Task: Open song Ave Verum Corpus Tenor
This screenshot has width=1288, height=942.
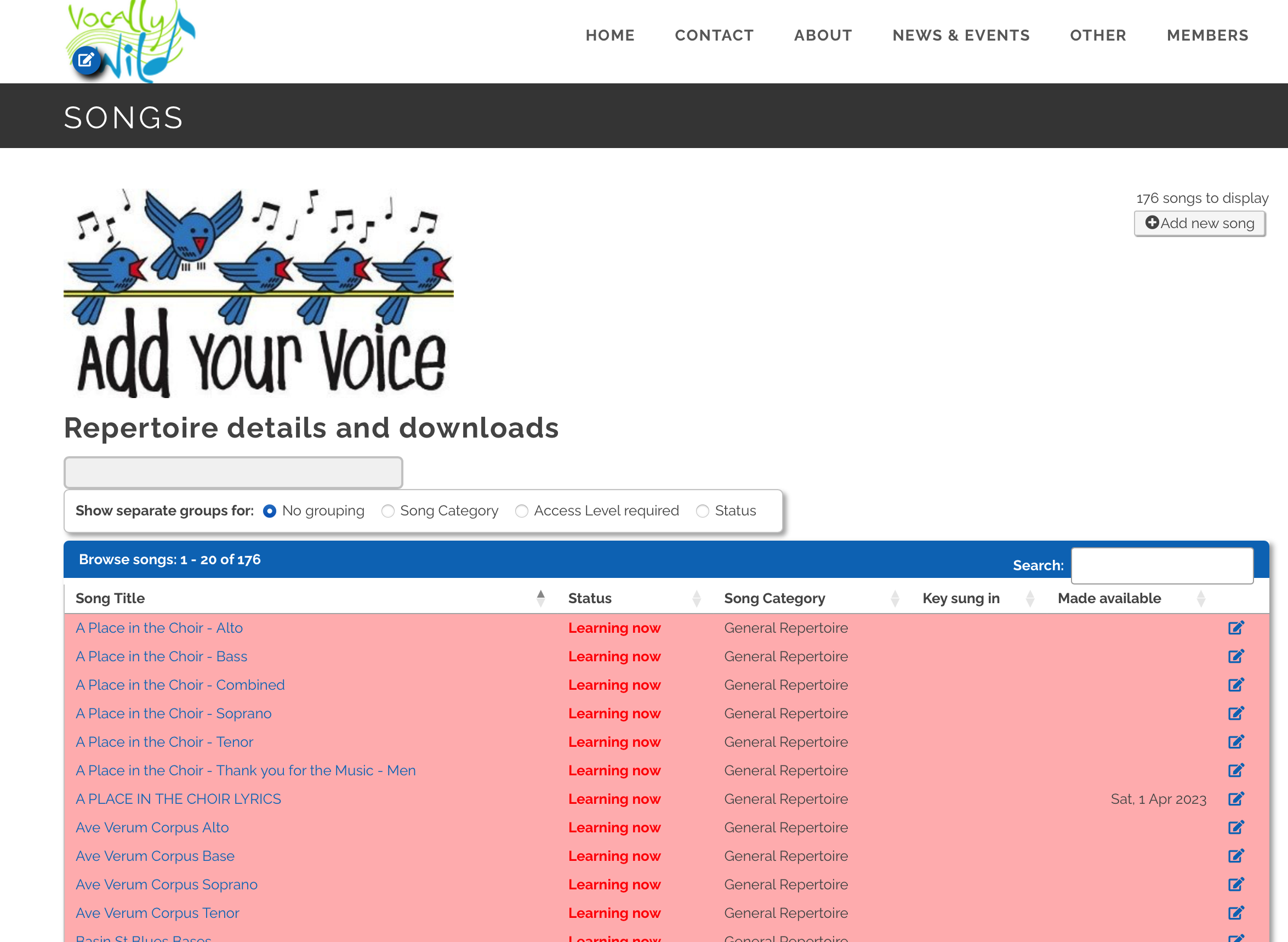Action: (157, 913)
